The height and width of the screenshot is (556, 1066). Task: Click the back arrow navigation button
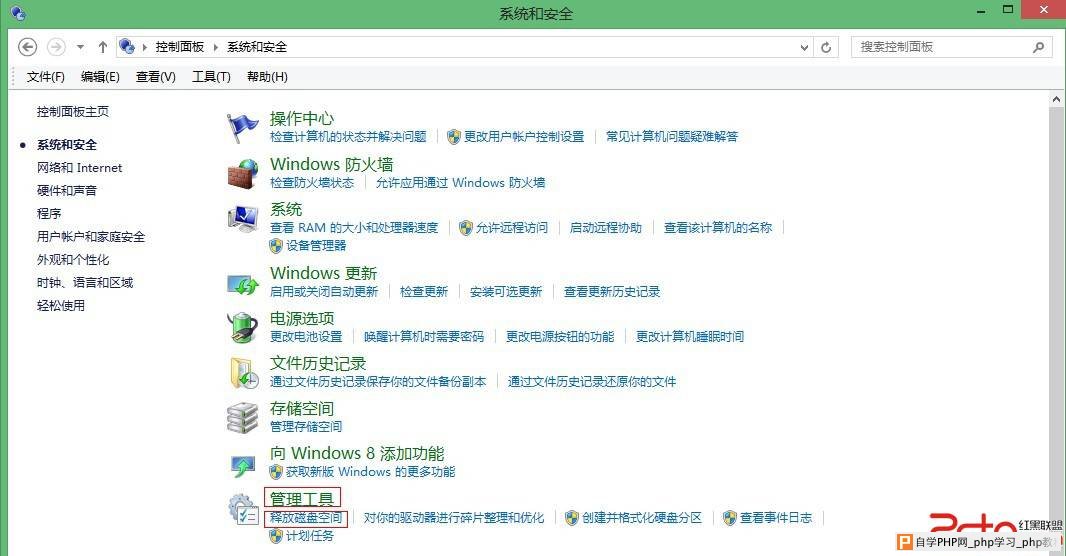[x=27, y=47]
